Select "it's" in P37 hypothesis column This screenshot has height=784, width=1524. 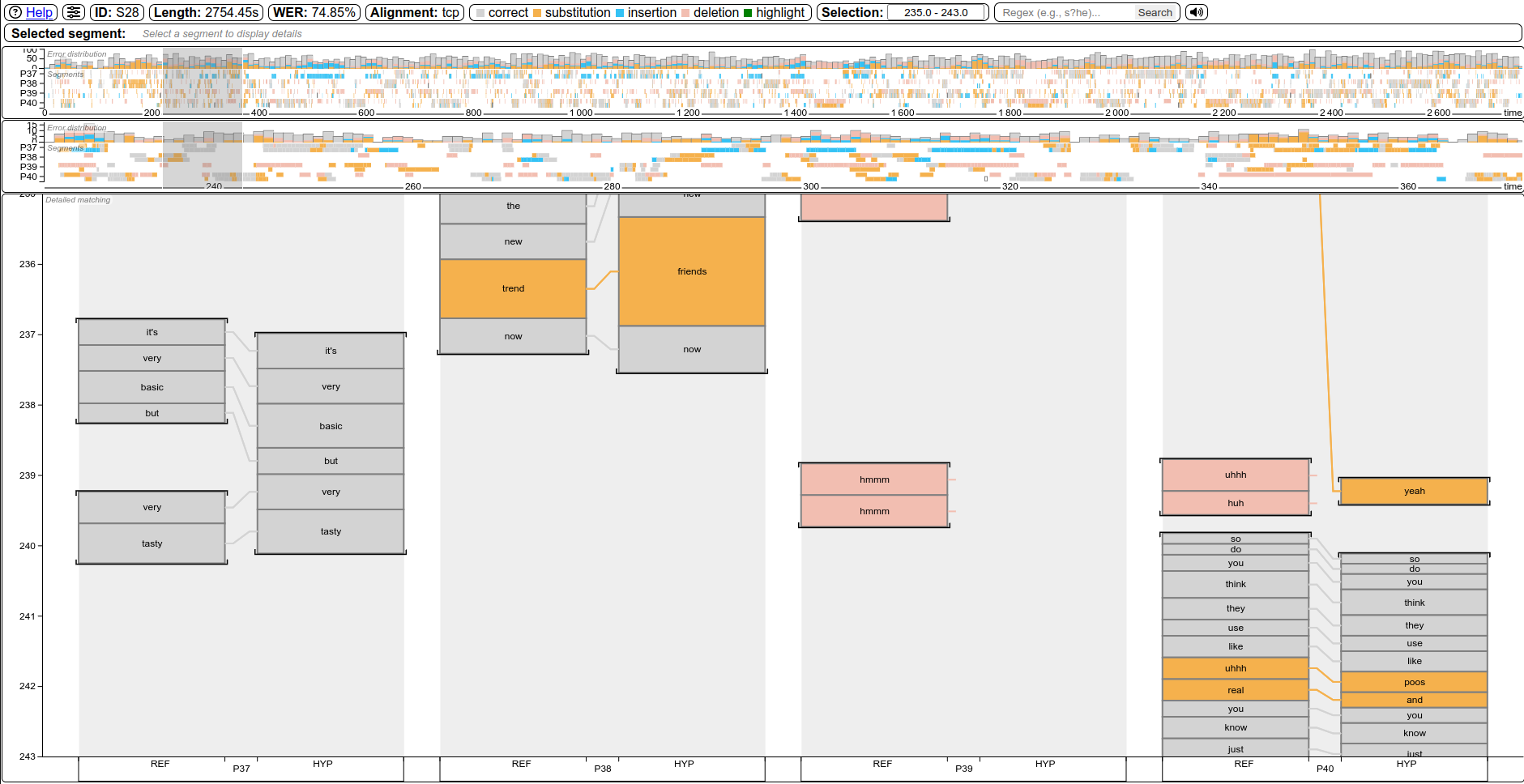tap(331, 351)
